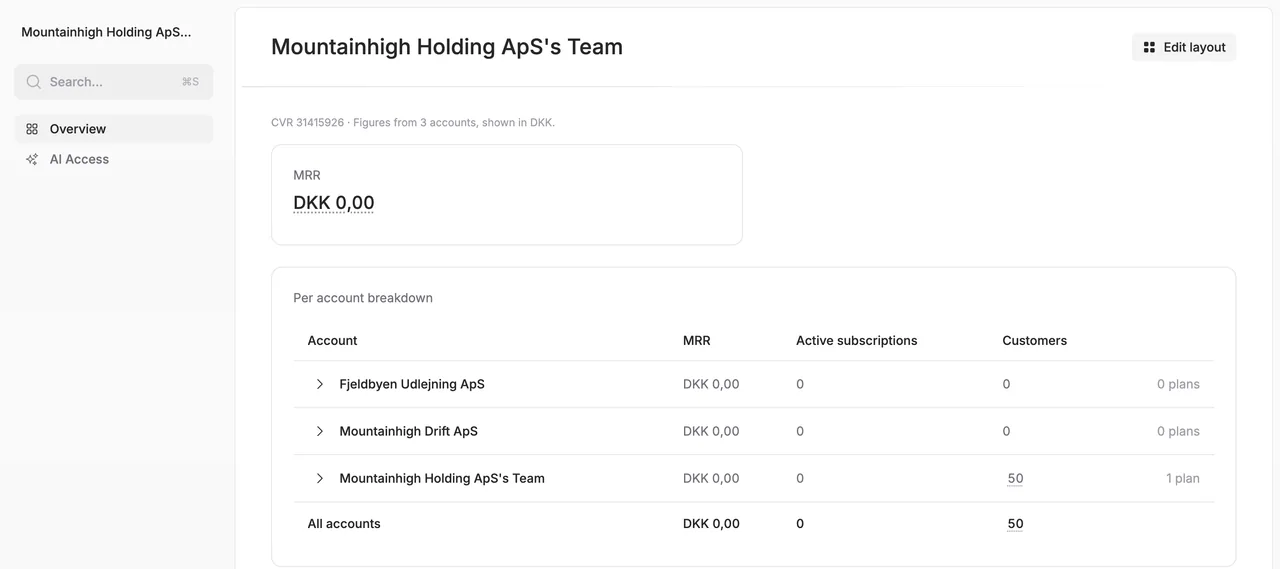Expand Mountainhigh Holding ApS's Team row
1280x569 pixels.
[320, 478]
